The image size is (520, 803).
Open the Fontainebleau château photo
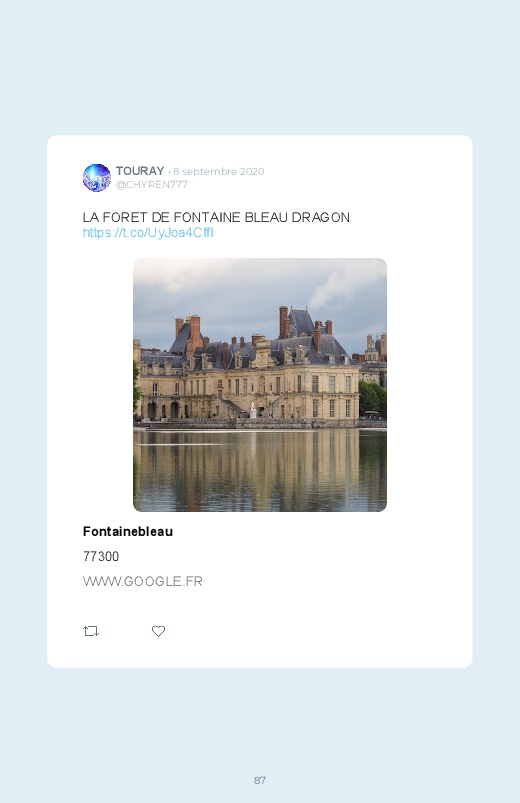(260, 385)
